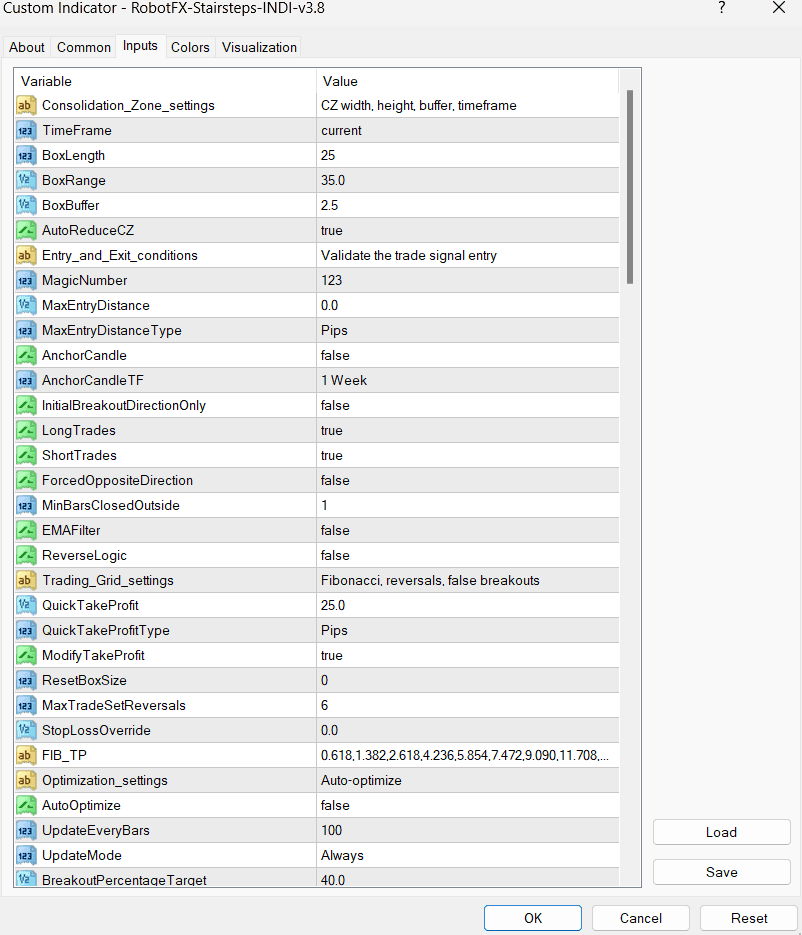This screenshot has width=802, height=935.
Task: Click the double-type icon beside BoxBuffer
Action: (26, 206)
